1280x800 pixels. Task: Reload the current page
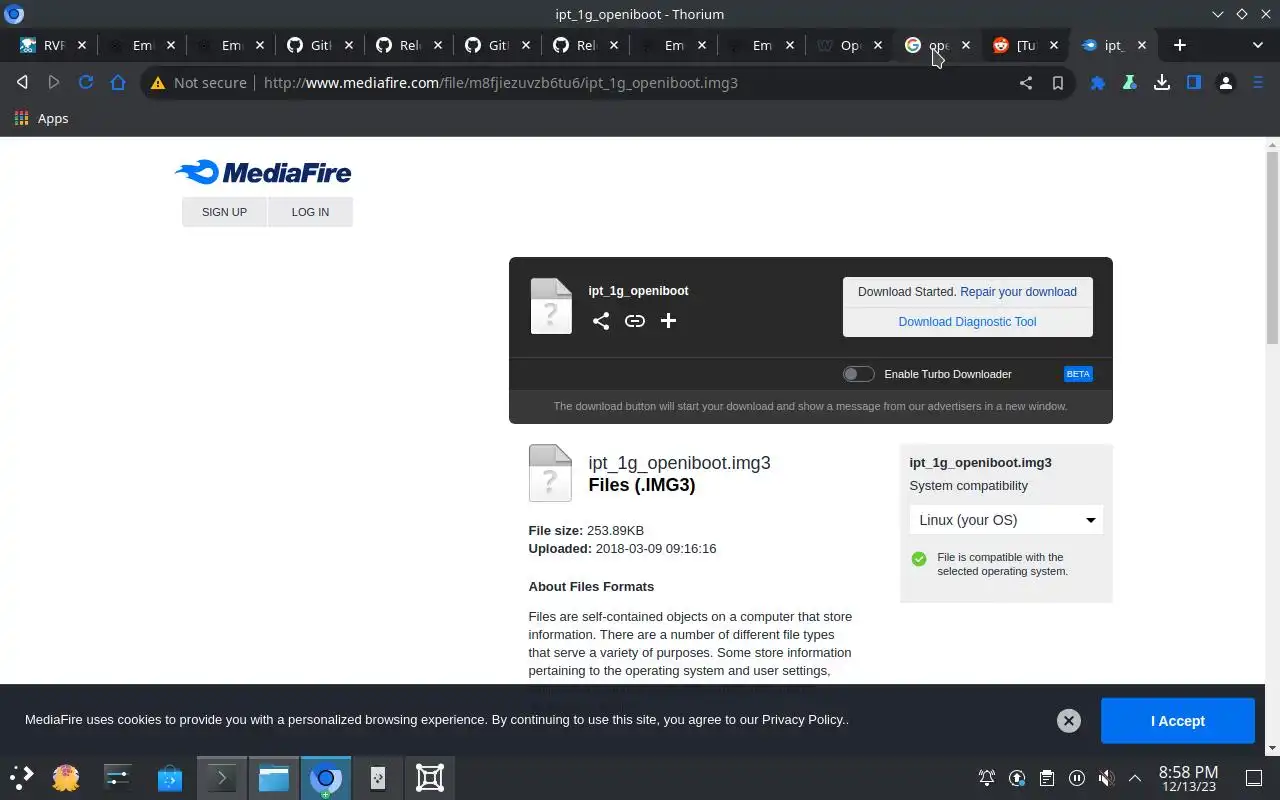point(86,83)
